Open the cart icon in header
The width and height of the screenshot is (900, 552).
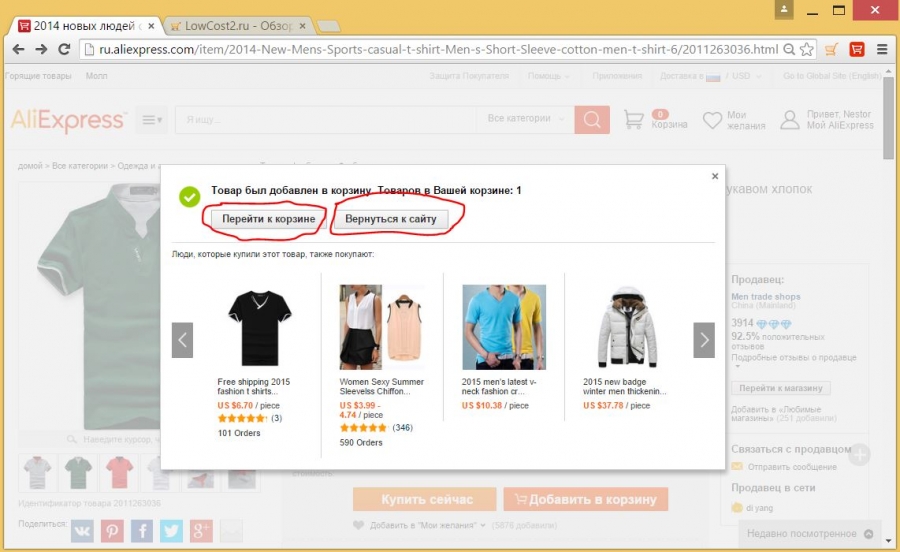633,119
